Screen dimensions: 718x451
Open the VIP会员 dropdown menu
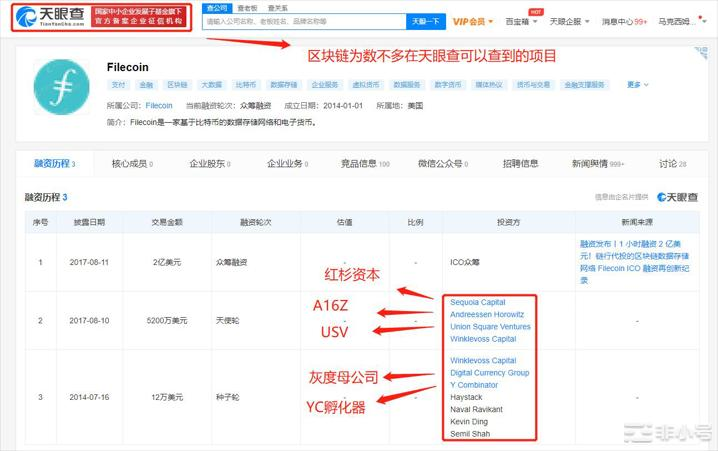(x=473, y=22)
